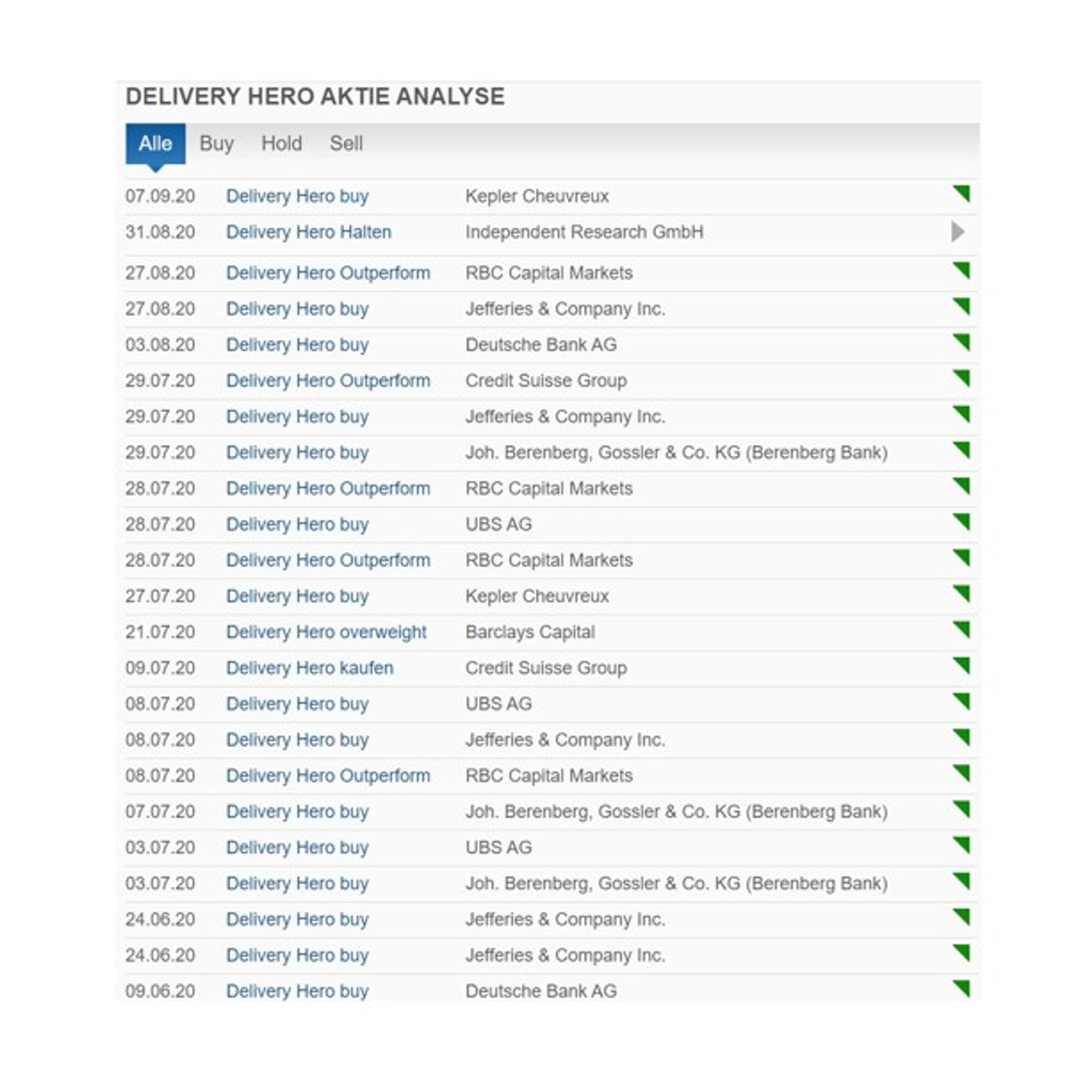Open Delivery Hero Outperform link dated 27.08.20

pos(328,273)
